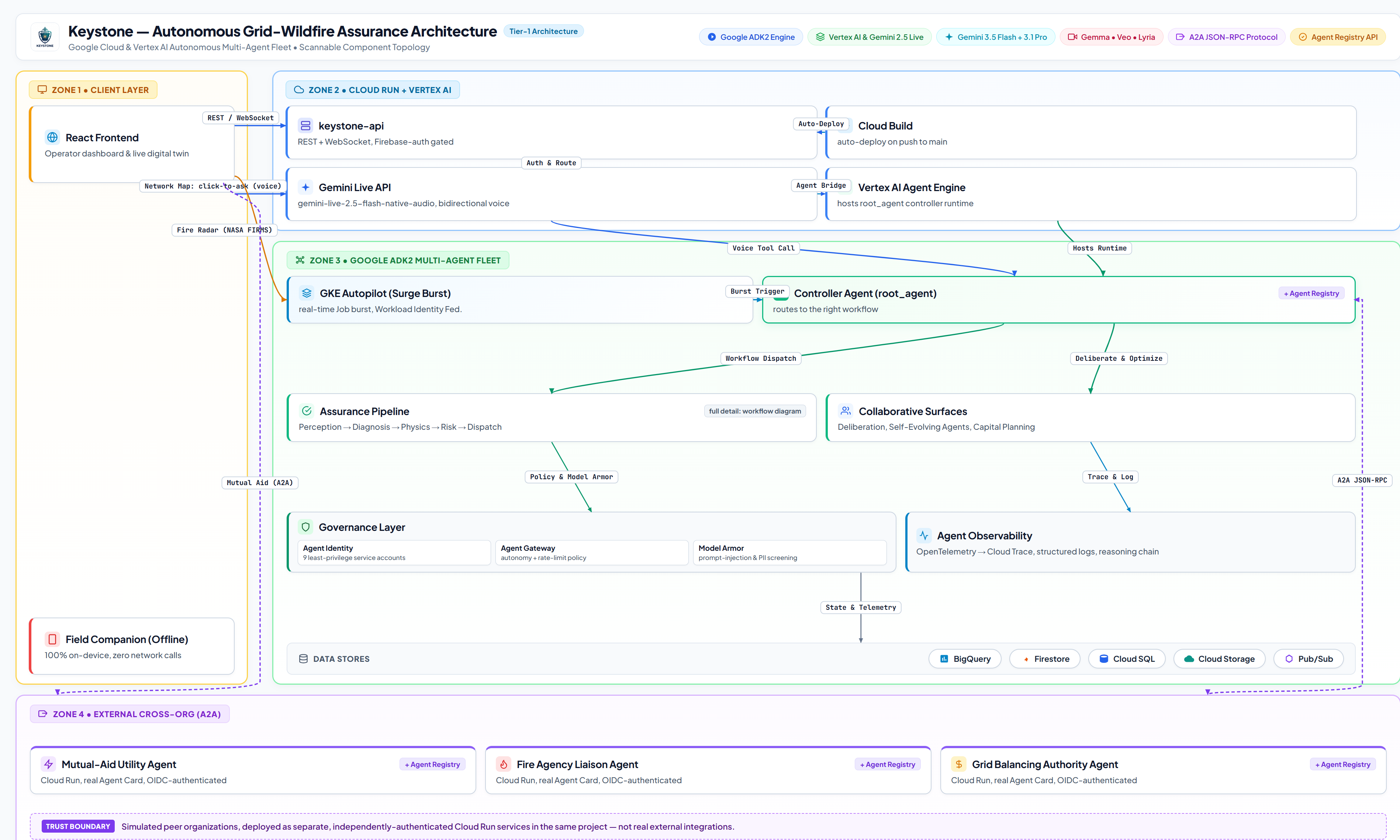Select the Agent Identity governance box
Viewport: 1400px width, 840px height.
(394, 553)
